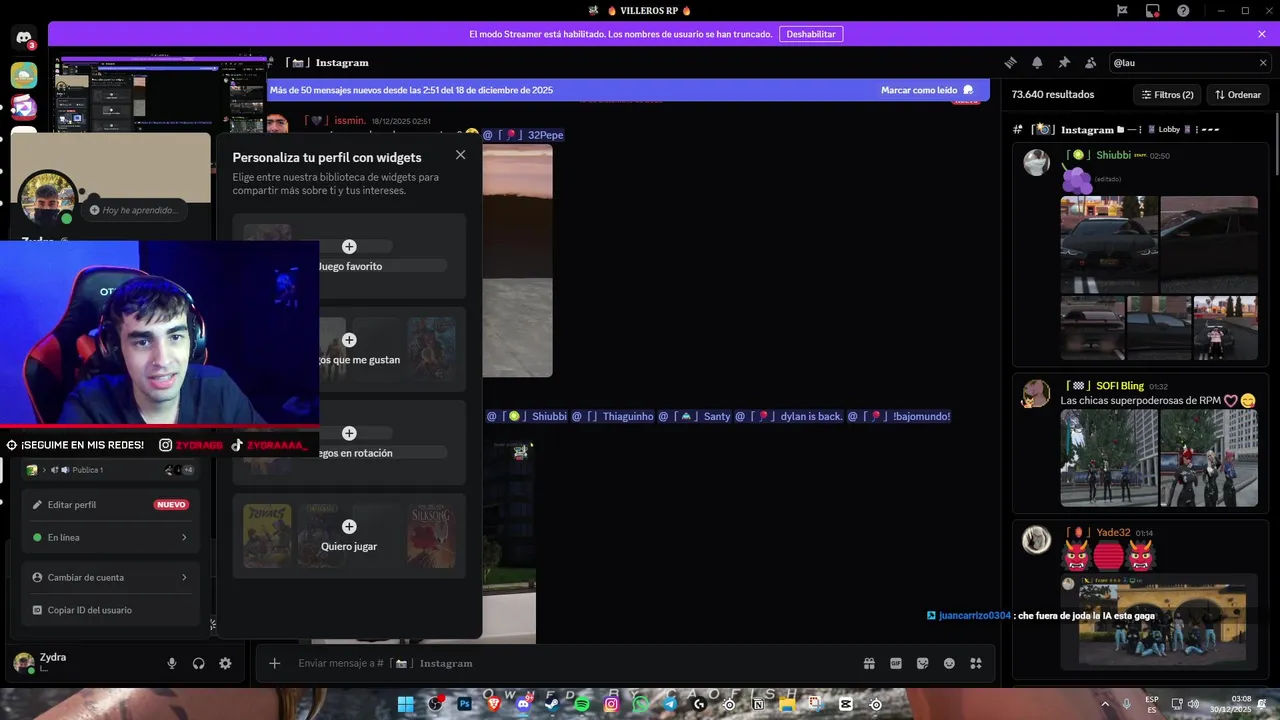The image size is (1280, 720).
Task: Open Spotify from the taskbar
Action: click(x=582, y=704)
